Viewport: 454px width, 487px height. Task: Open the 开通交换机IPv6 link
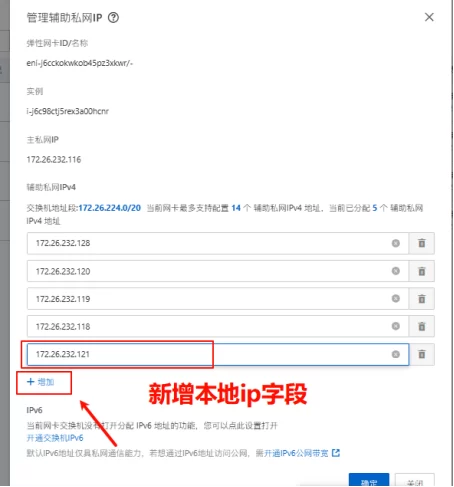55,438
